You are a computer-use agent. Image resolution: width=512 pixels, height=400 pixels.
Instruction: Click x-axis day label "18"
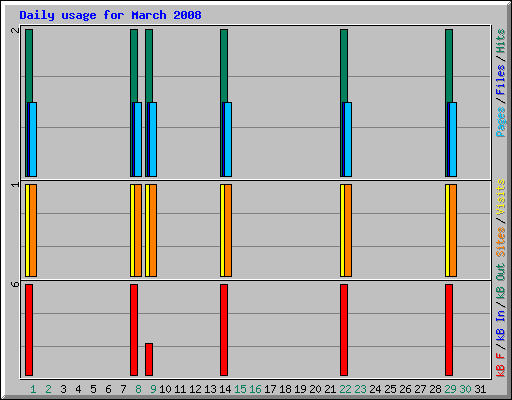click(x=285, y=389)
